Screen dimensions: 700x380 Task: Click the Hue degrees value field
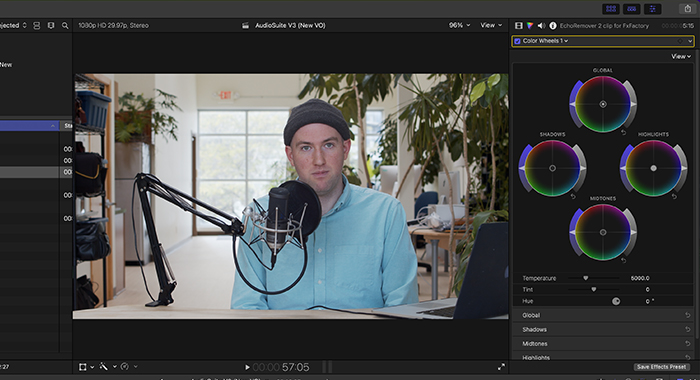(650, 301)
